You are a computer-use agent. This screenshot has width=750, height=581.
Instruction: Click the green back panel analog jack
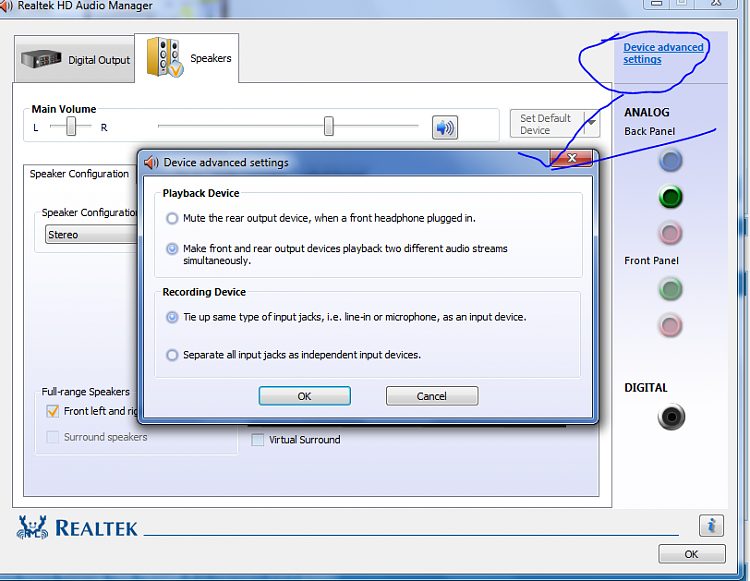pos(670,197)
